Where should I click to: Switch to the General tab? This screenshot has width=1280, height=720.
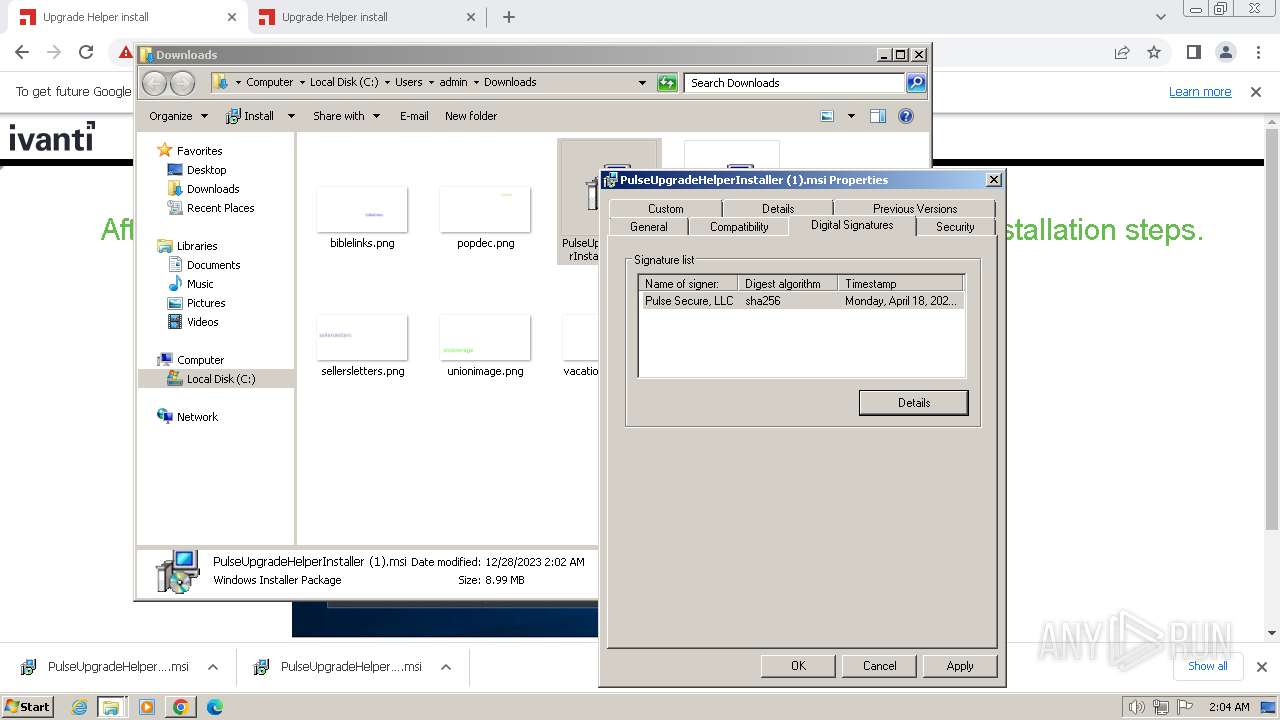pos(648,227)
